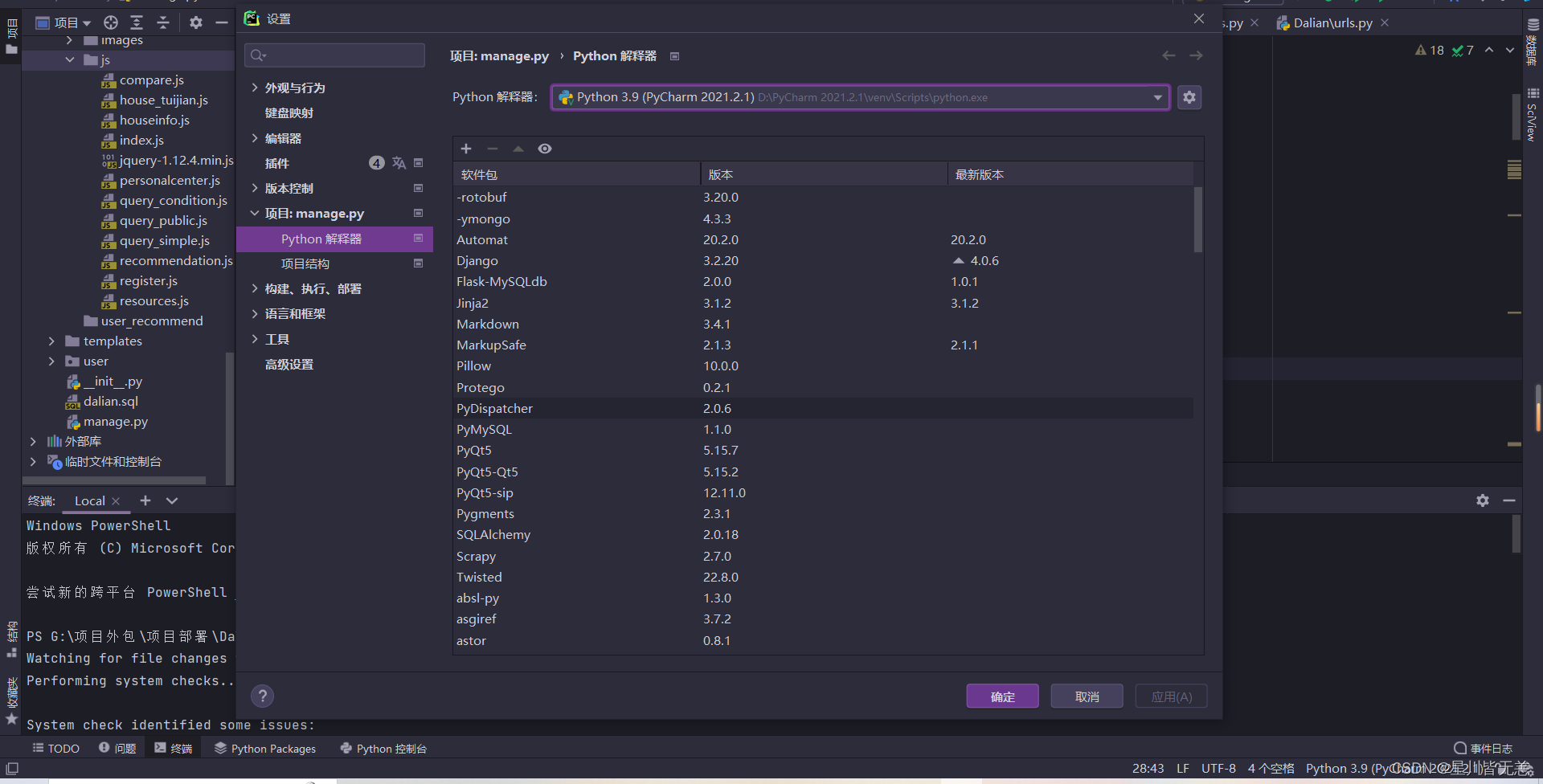Click the help question mark button
This screenshot has width=1543, height=784.
[x=262, y=696]
